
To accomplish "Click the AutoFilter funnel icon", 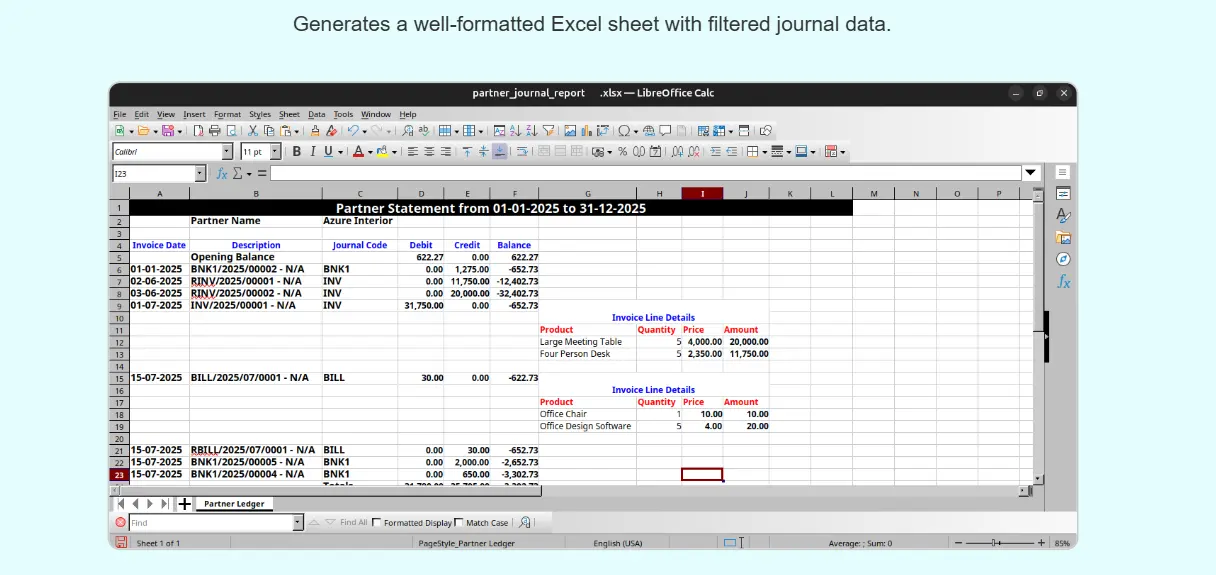I will (x=547, y=131).
